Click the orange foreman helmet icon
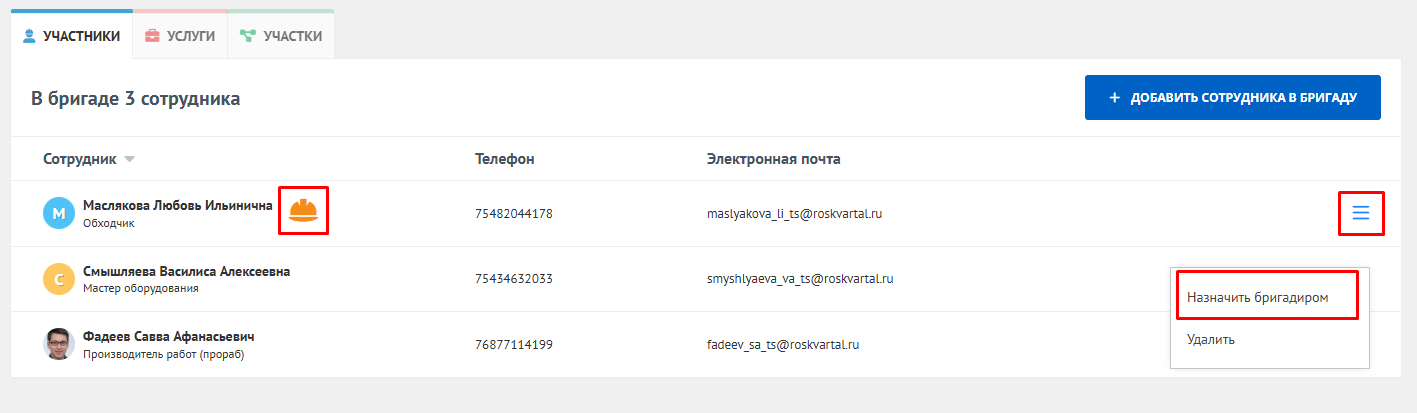Image resolution: width=1417 pixels, height=413 pixels. tap(303, 210)
